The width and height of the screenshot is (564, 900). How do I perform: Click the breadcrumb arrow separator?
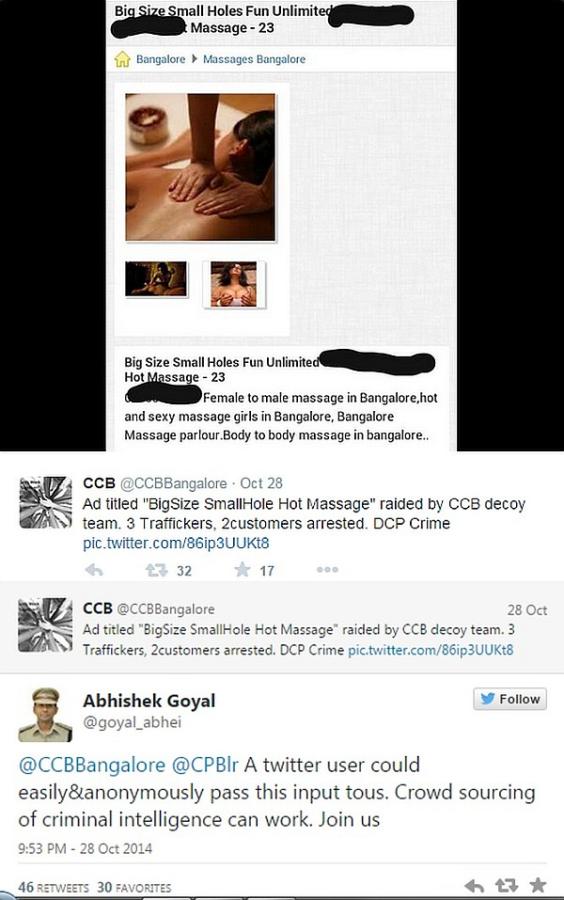[x=194, y=59]
